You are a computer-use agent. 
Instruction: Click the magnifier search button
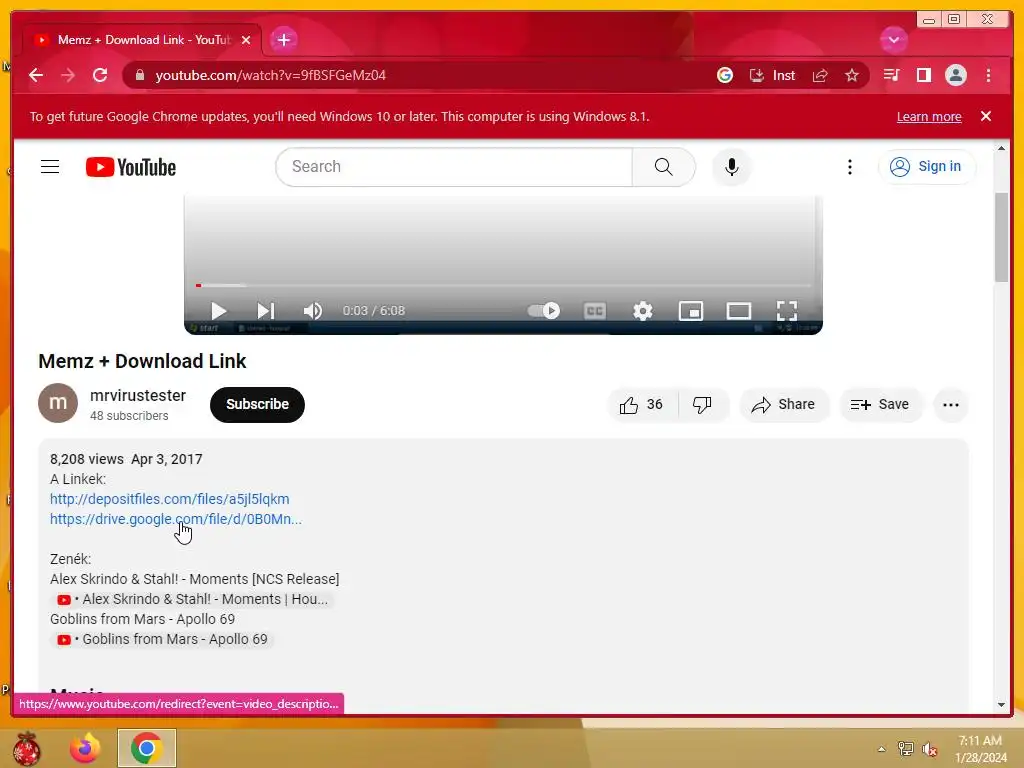click(664, 167)
